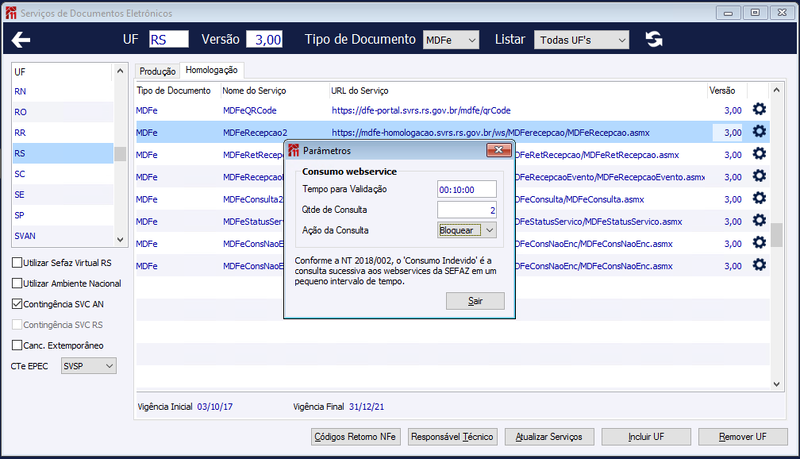Click the MDFeQRCode service name
The image size is (800, 459).
point(249,110)
